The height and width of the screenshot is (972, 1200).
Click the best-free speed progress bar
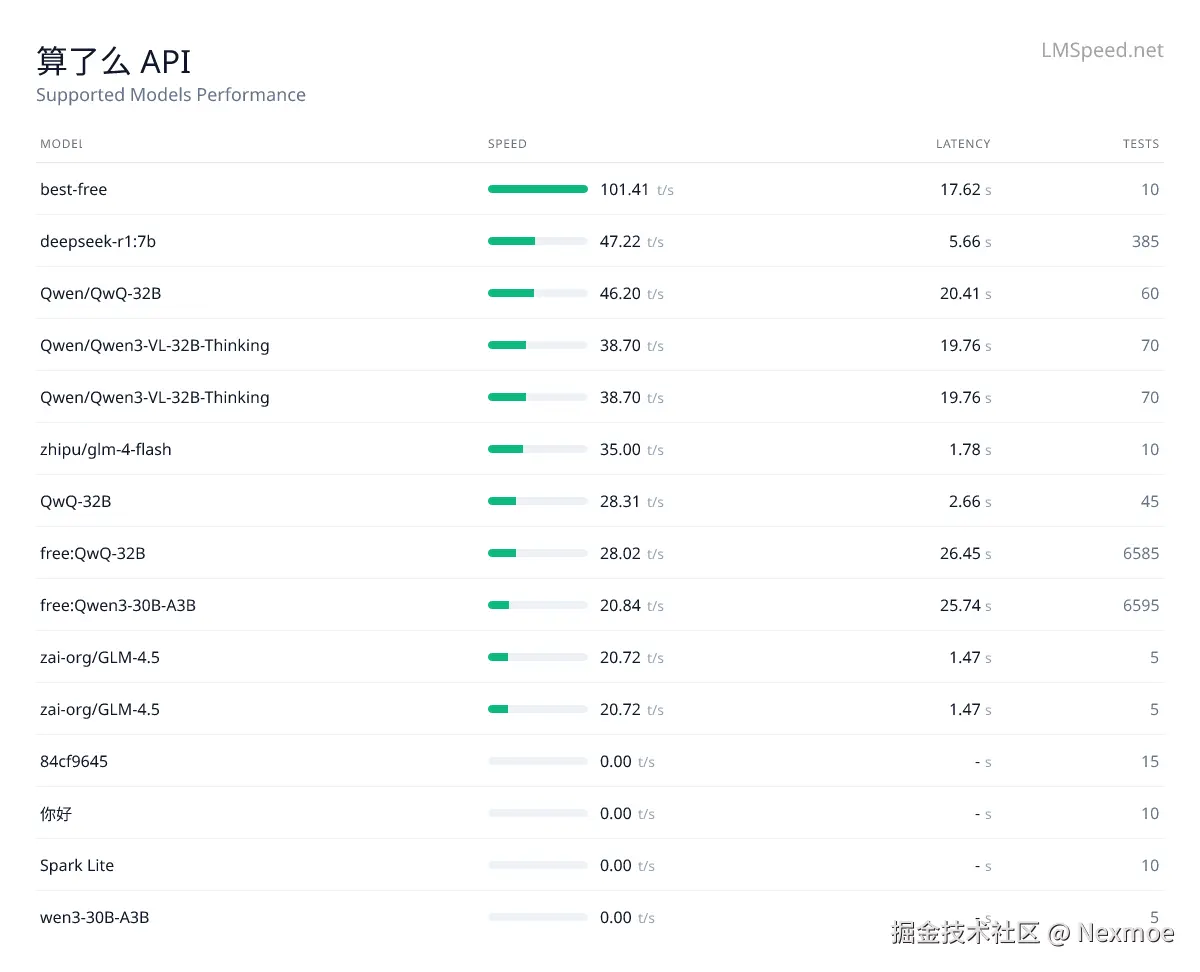[538, 189]
